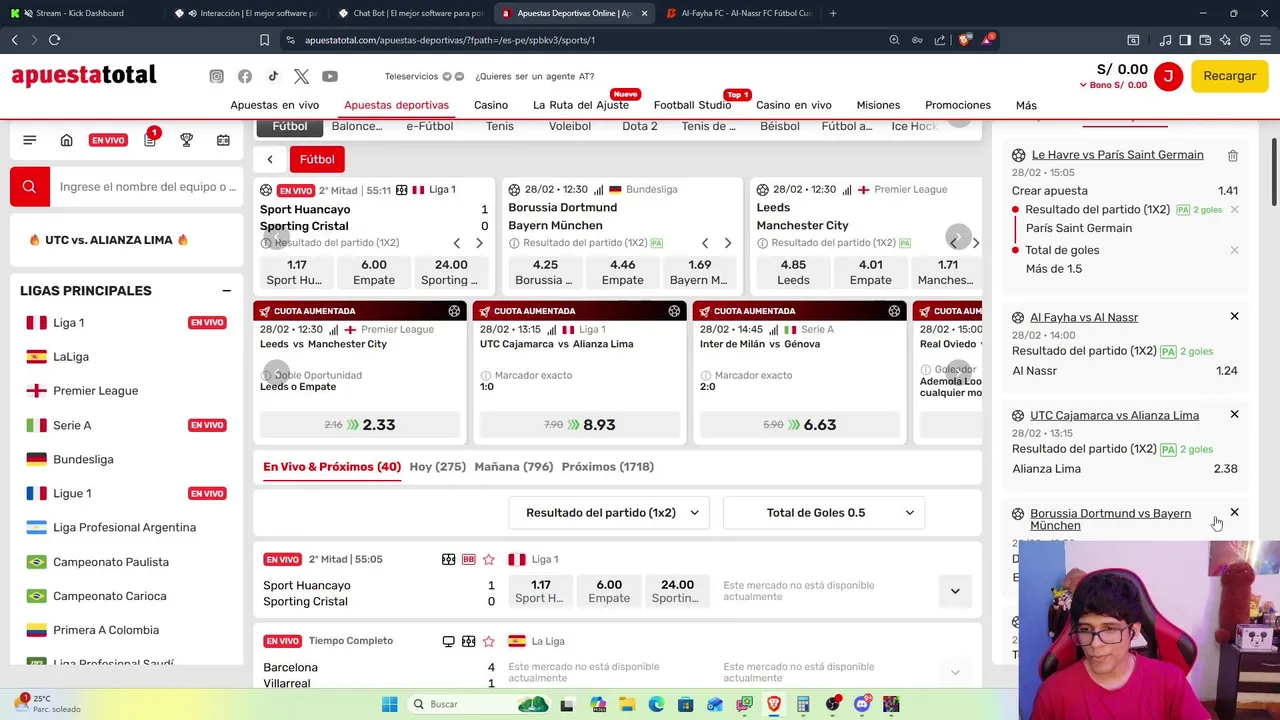Switch to Apuestas en vivo menu

coord(274,105)
